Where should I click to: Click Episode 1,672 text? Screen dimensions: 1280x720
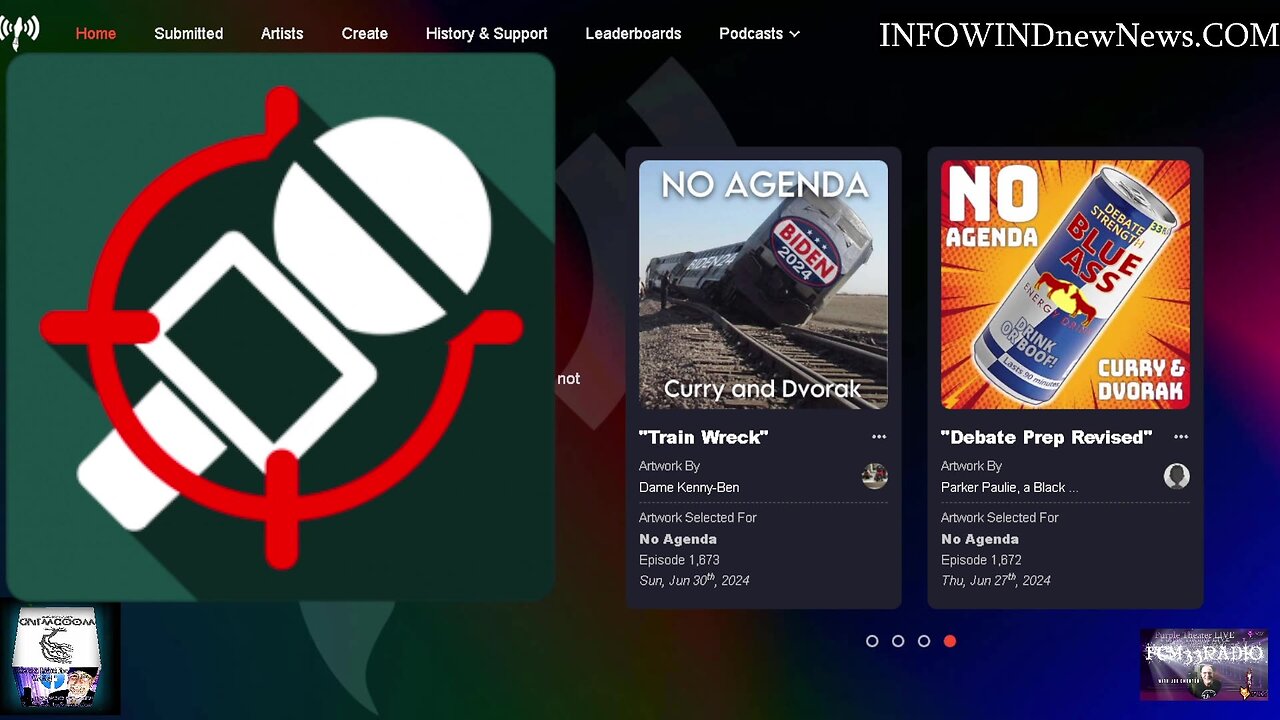tap(981, 560)
